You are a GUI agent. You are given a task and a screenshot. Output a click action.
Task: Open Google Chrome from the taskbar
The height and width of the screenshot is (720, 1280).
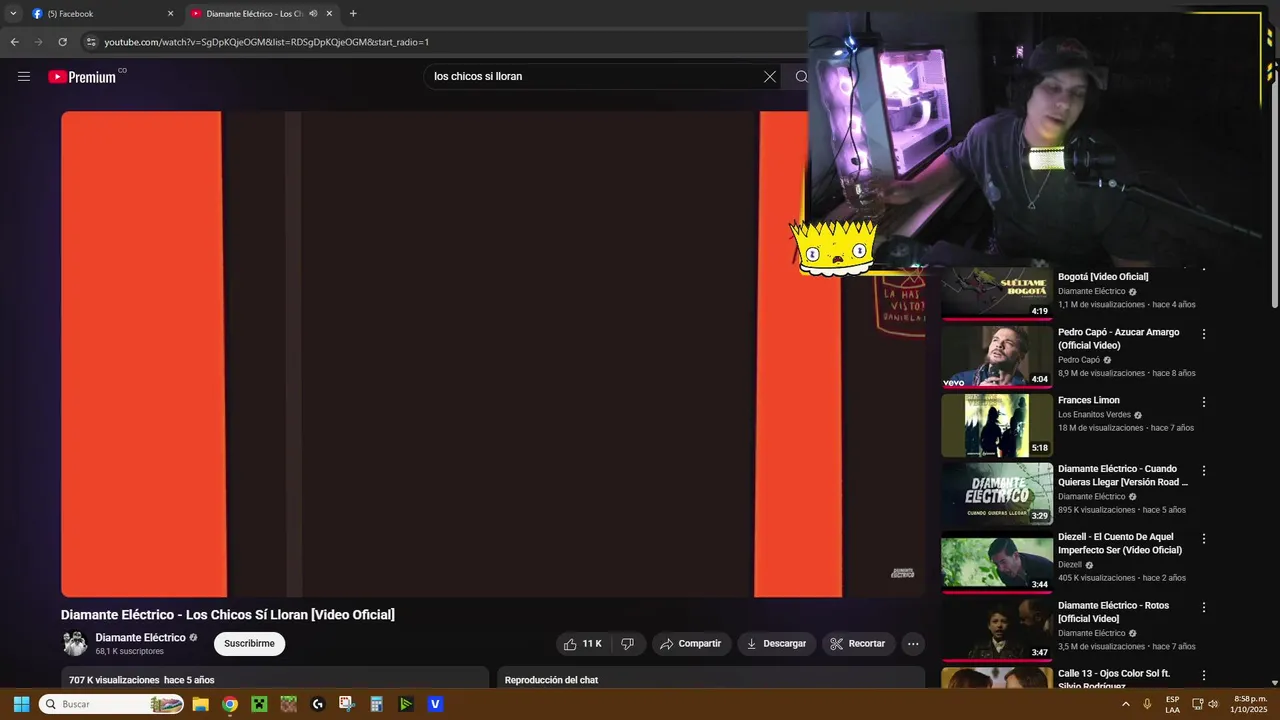tap(230, 704)
